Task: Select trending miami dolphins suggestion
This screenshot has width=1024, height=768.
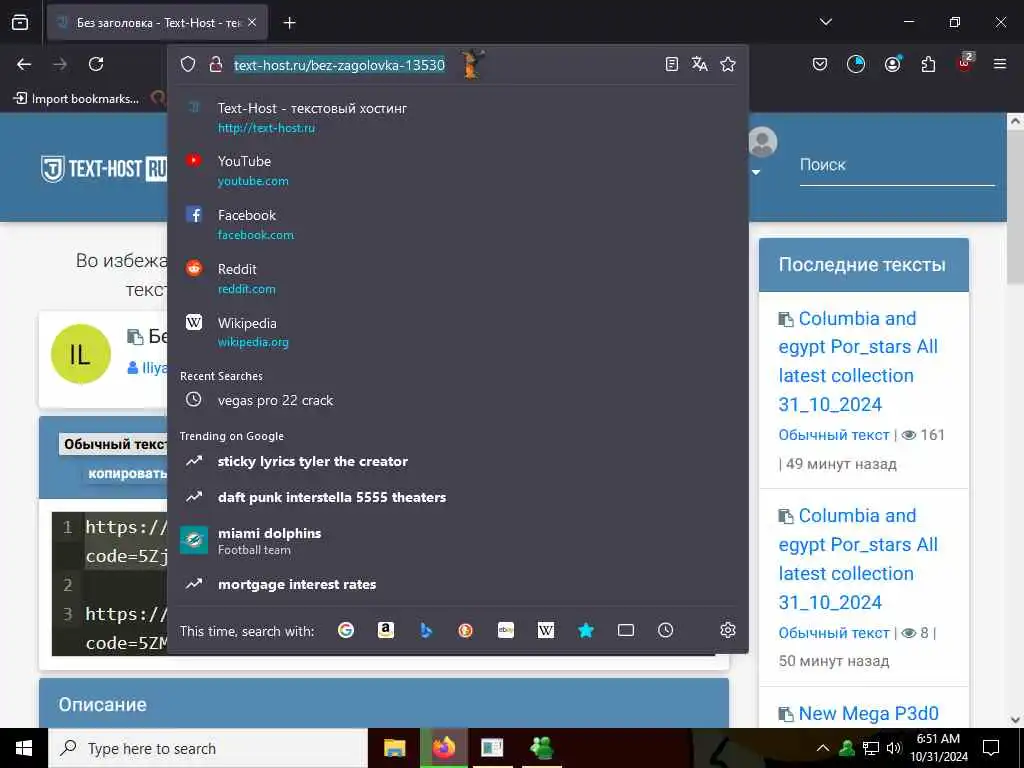Action: pyautogui.click(x=457, y=541)
